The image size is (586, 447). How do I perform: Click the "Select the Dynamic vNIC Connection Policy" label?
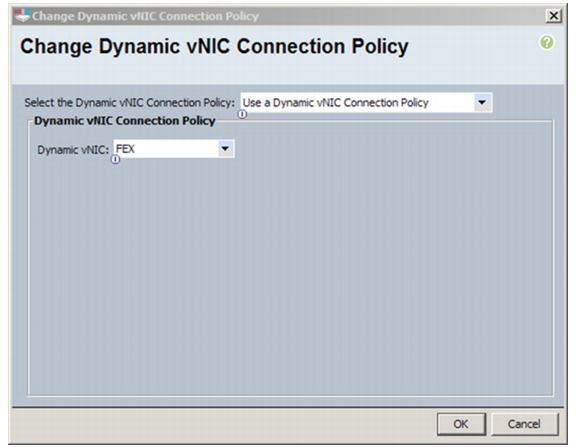click(129, 102)
